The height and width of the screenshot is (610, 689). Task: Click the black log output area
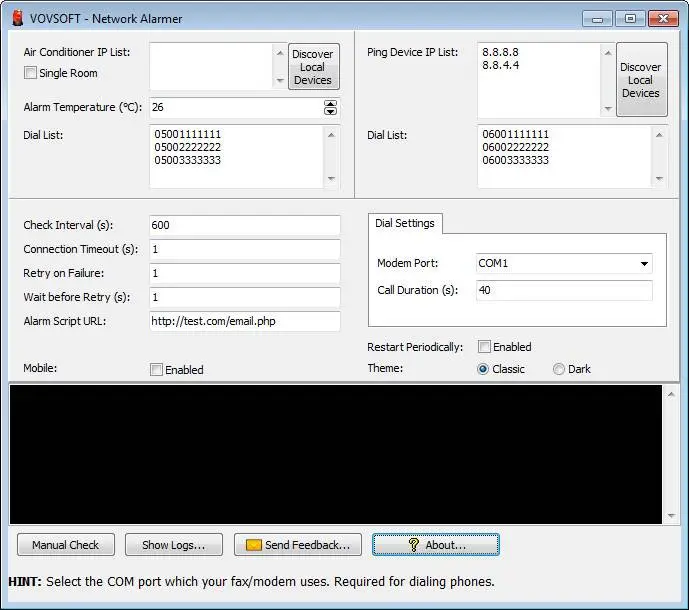click(336, 454)
